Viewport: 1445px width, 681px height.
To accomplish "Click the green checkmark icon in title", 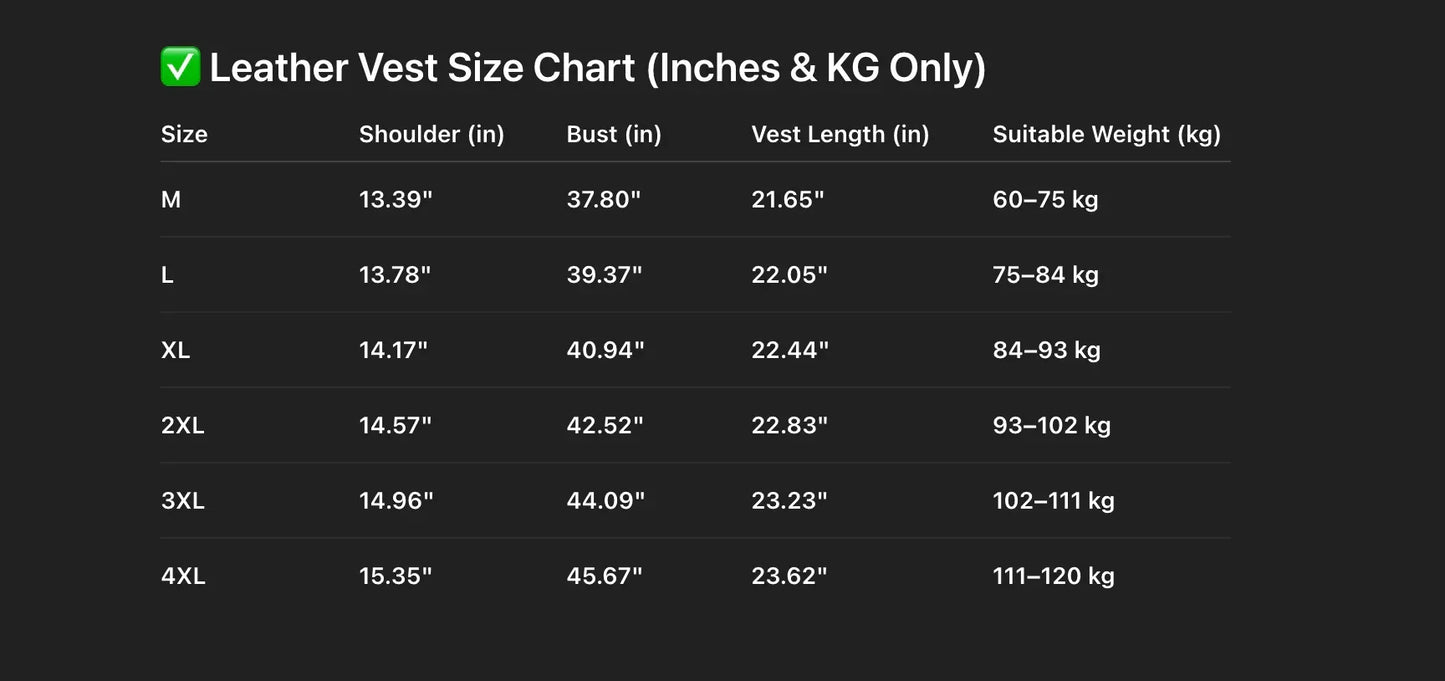I will click(181, 67).
